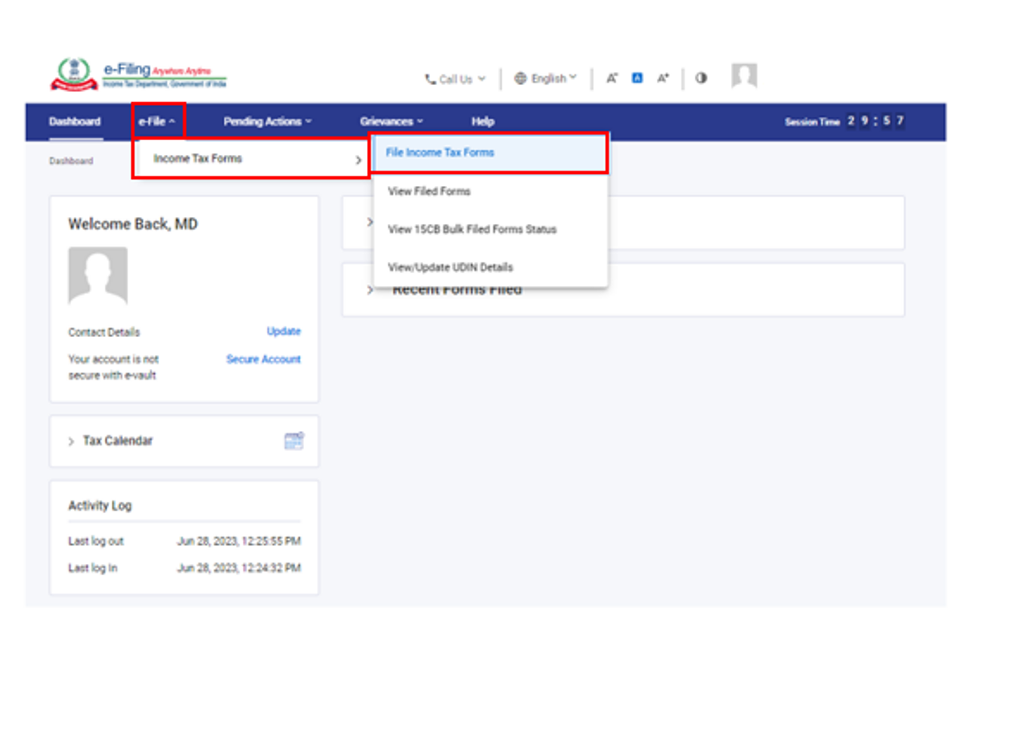Screen dimensions: 1035x737
Task: Click the globe icon next to English
Action: click(518, 78)
